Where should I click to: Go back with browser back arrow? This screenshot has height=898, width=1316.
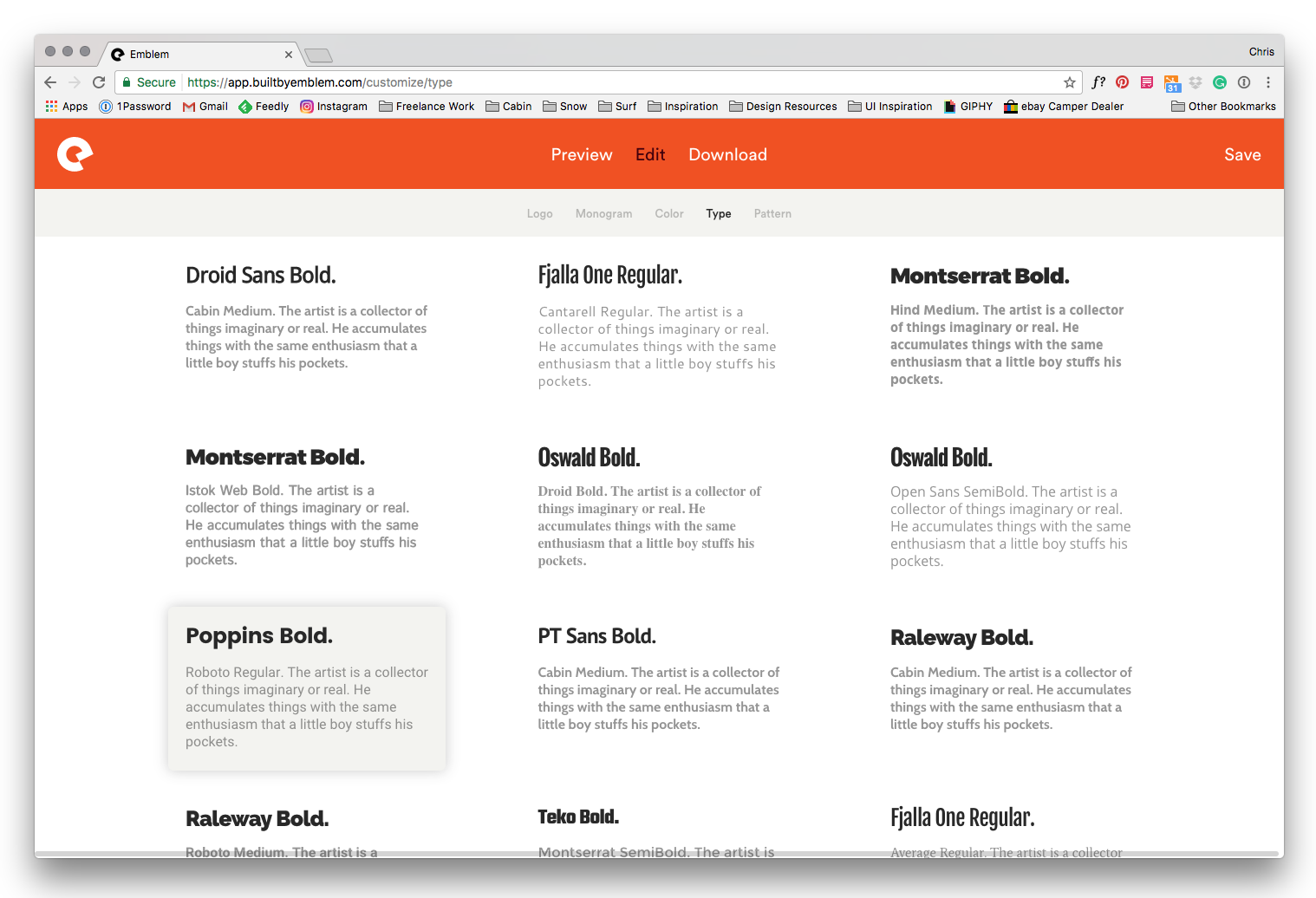(x=50, y=82)
